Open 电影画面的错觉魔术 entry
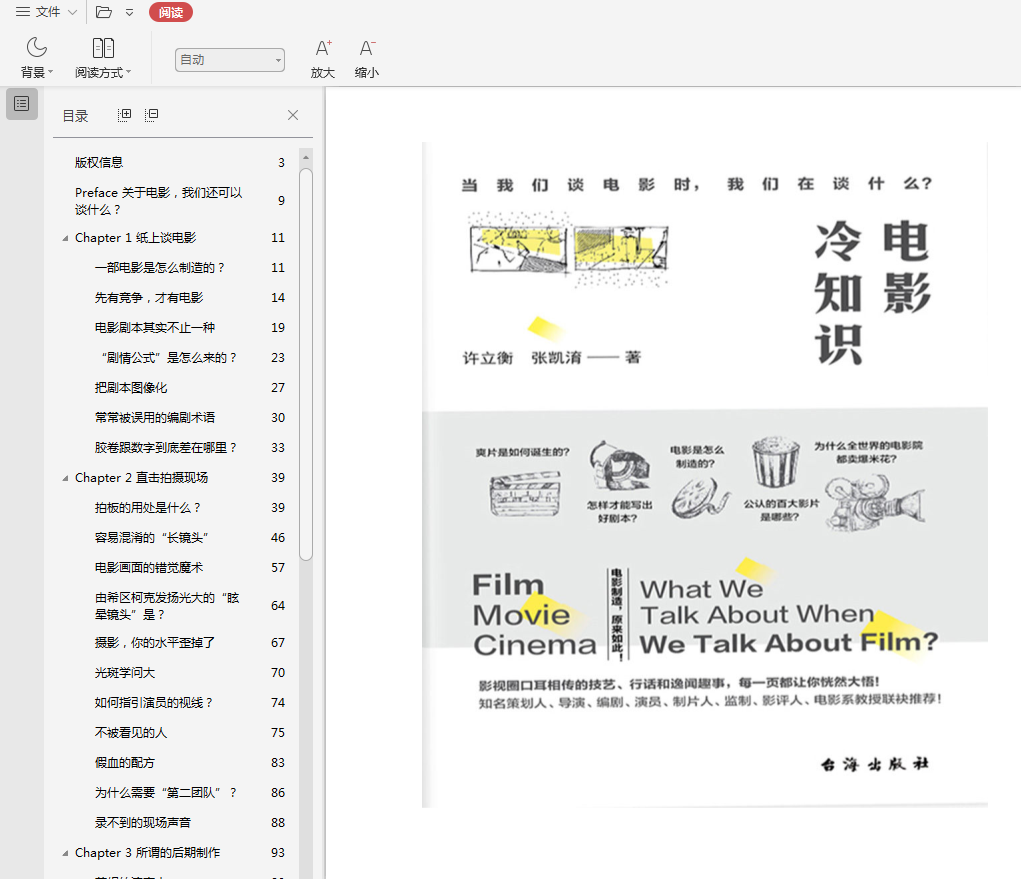The width and height of the screenshot is (1021, 879). click(149, 567)
